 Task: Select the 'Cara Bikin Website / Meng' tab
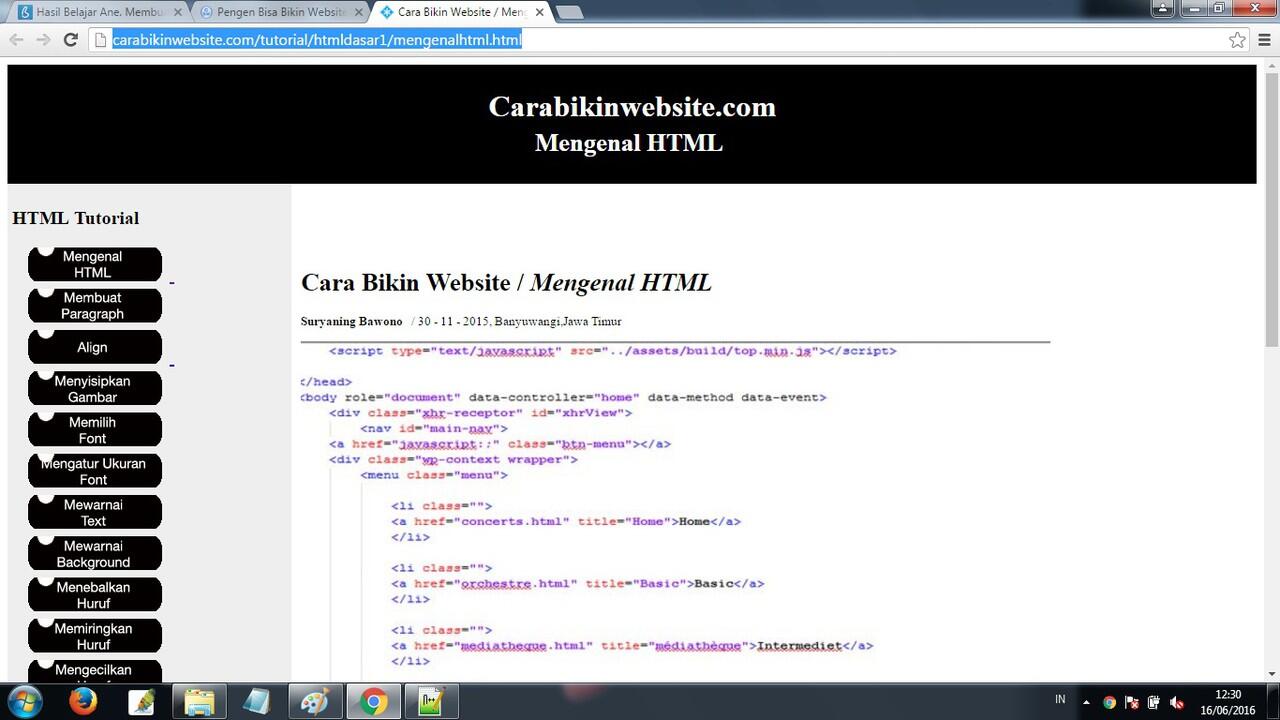point(462,12)
